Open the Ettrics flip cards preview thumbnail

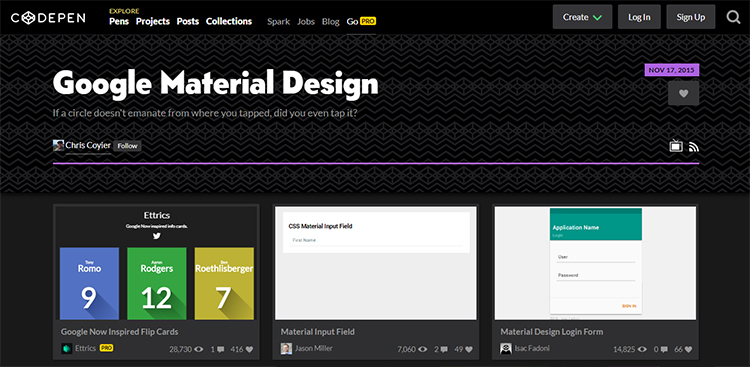point(156,263)
